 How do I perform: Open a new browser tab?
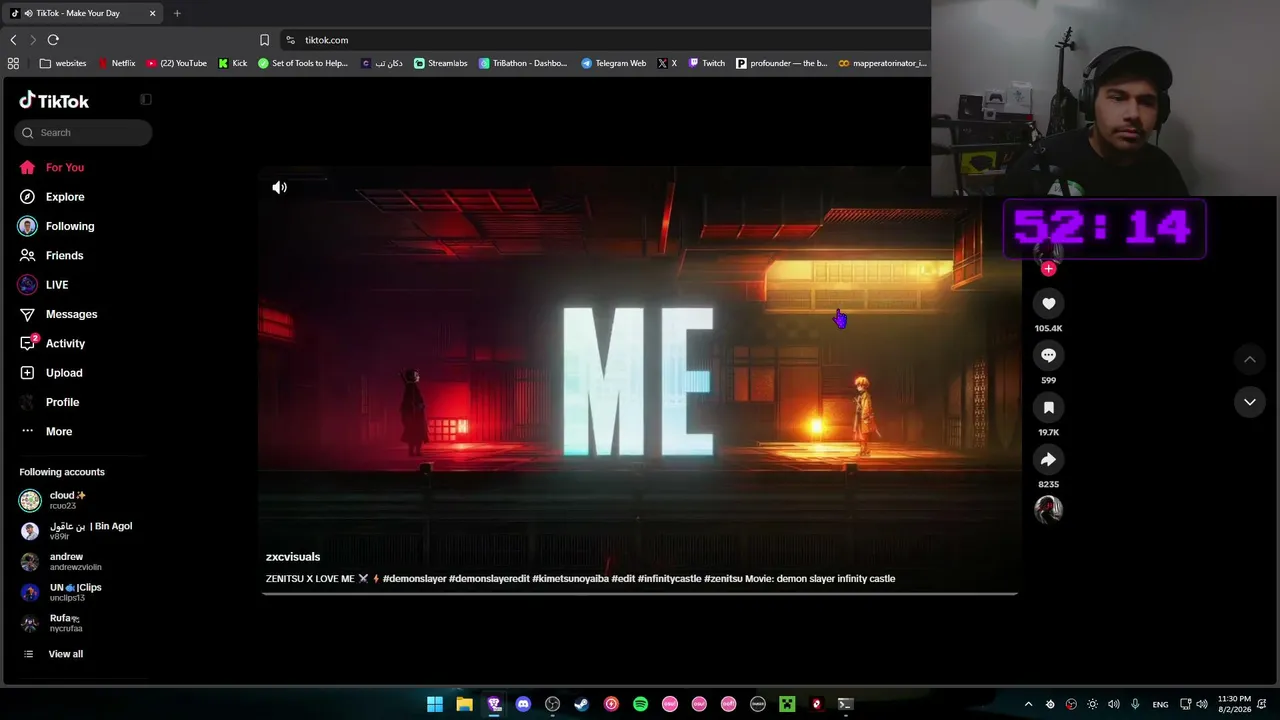point(177,13)
